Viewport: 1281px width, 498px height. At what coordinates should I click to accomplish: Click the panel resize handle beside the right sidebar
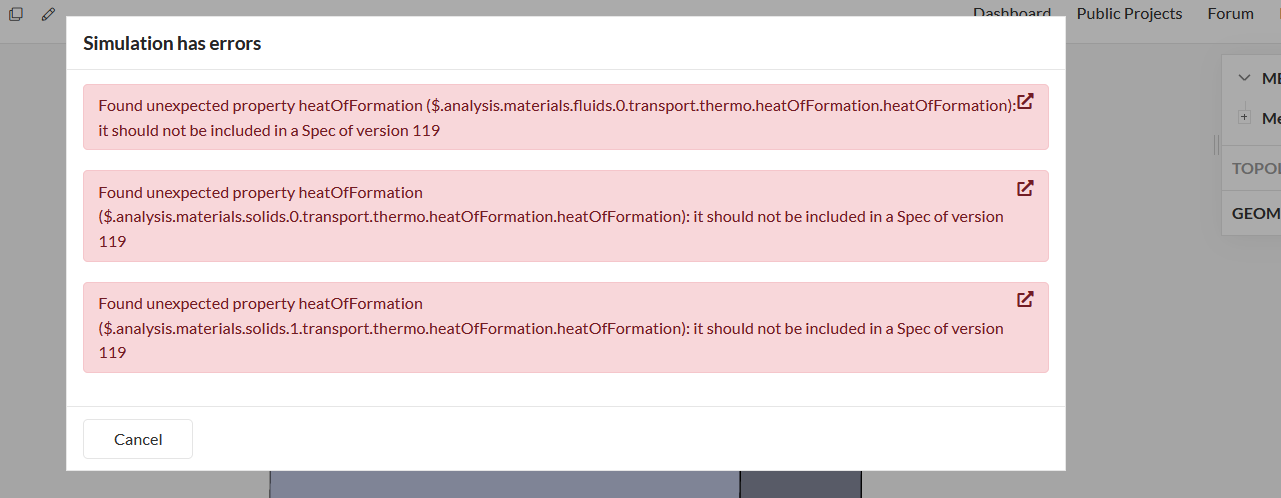[1216, 145]
